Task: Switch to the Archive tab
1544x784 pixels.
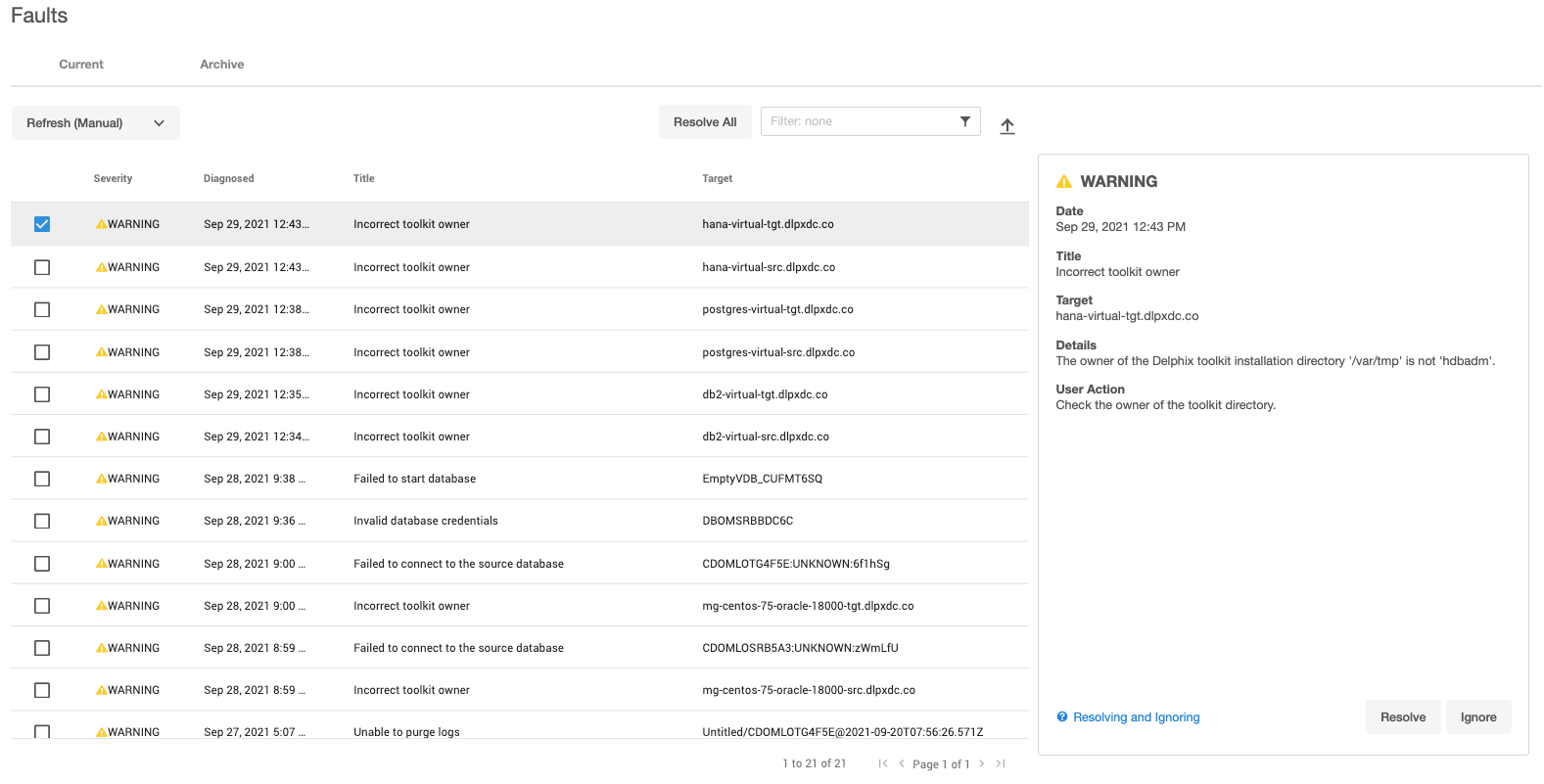Action: [x=222, y=65]
